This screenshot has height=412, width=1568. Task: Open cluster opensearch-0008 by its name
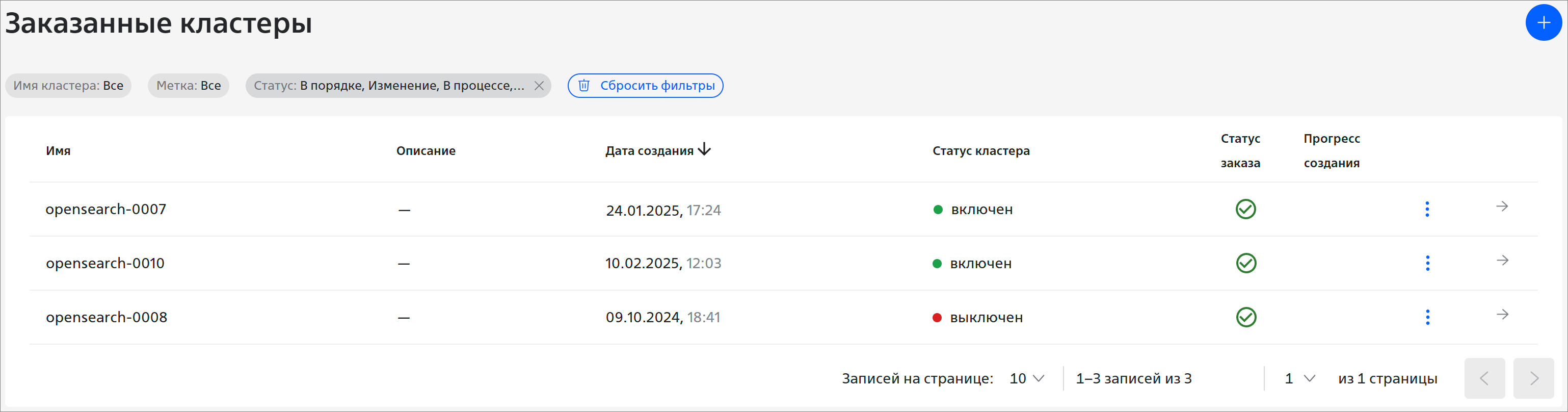[107, 318]
